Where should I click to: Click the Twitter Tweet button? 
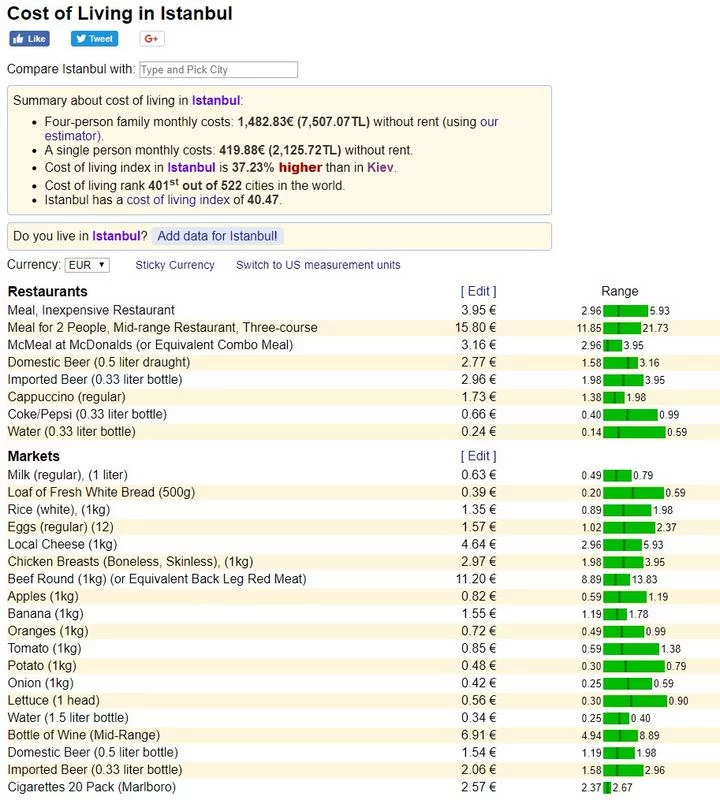pyautogui.click(x=94, y=39)
